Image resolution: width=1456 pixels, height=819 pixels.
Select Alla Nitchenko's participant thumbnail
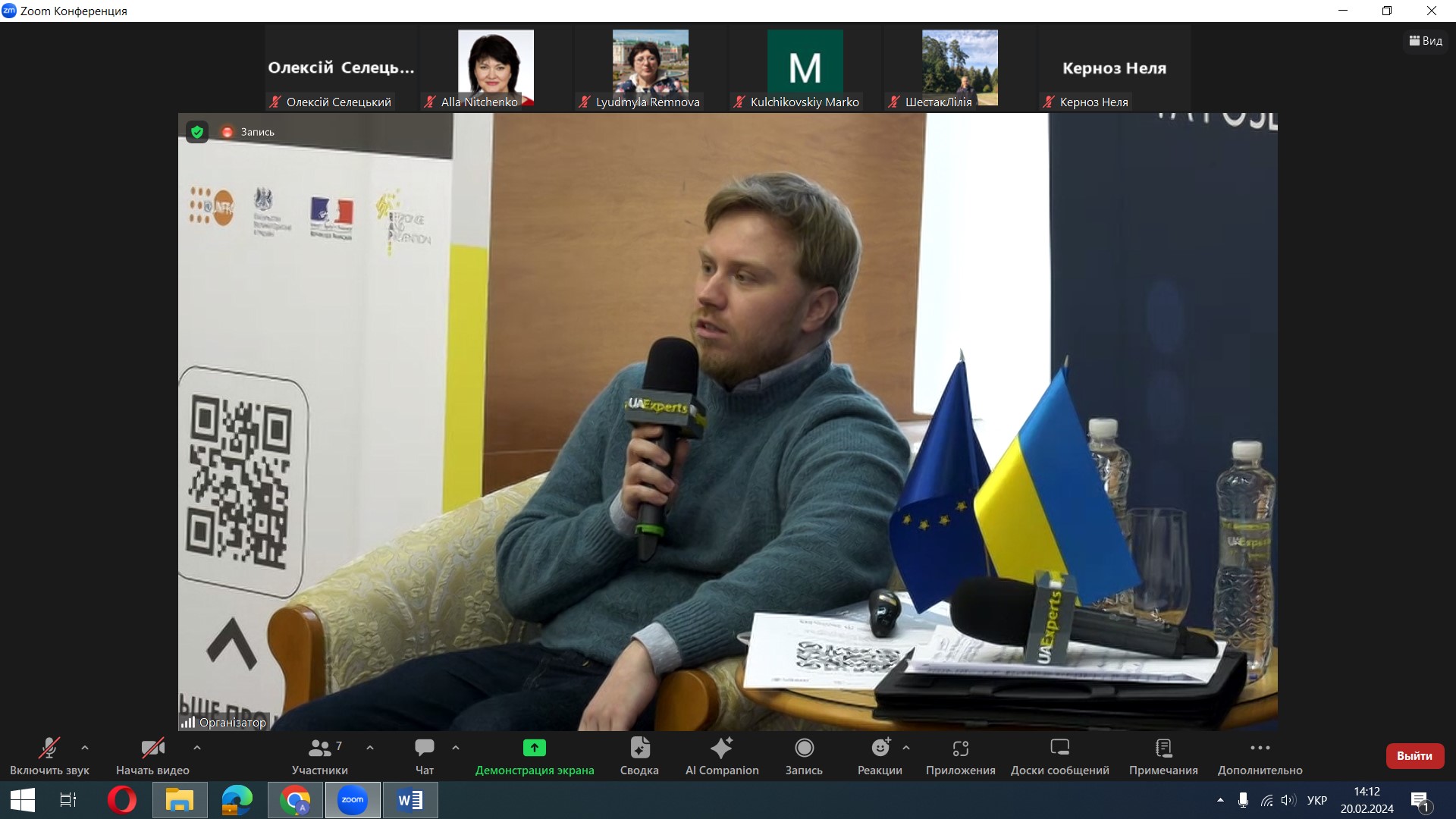(x=496, y=68)
